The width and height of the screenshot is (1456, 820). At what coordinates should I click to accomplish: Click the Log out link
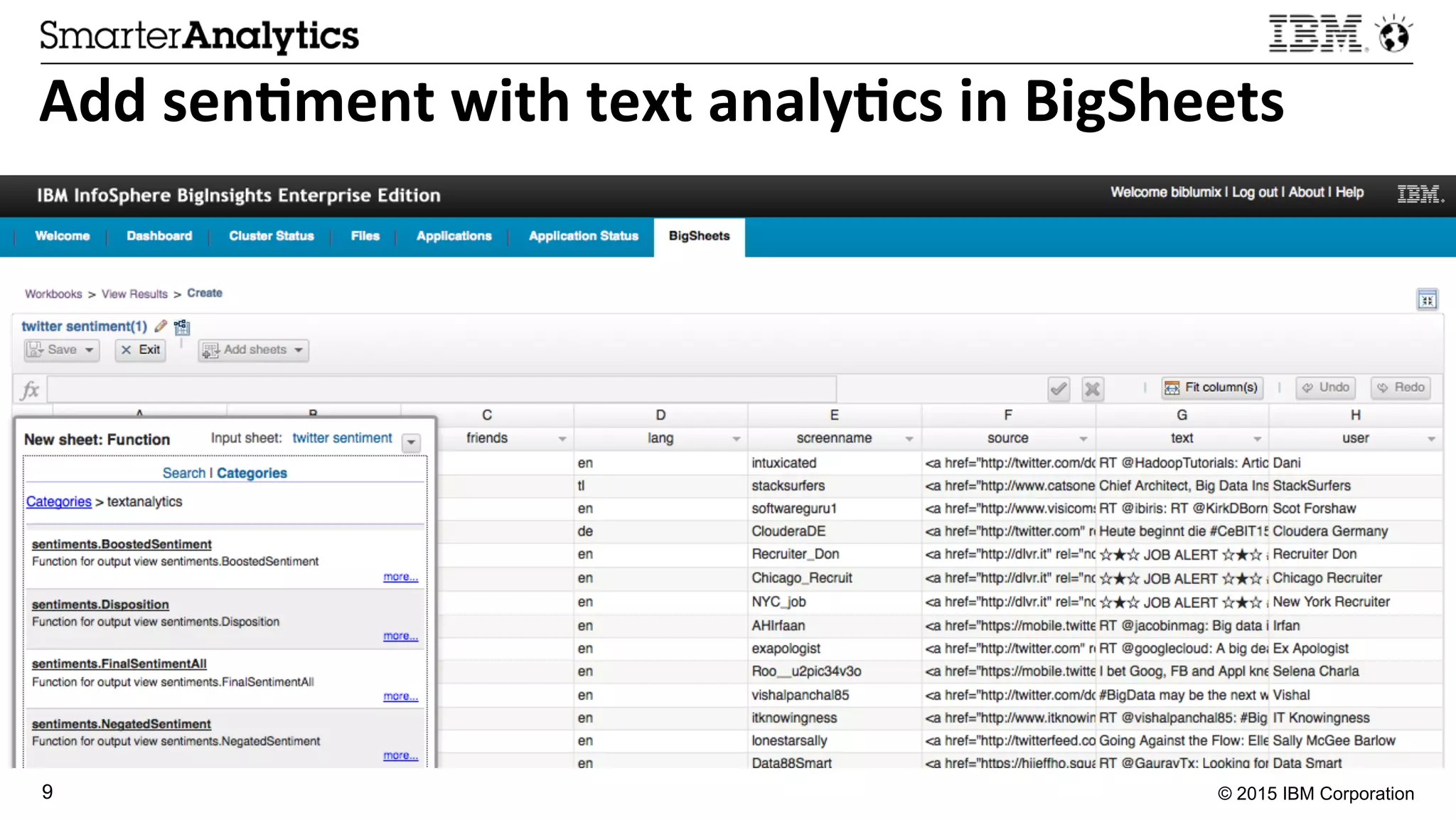[1255, 193]
